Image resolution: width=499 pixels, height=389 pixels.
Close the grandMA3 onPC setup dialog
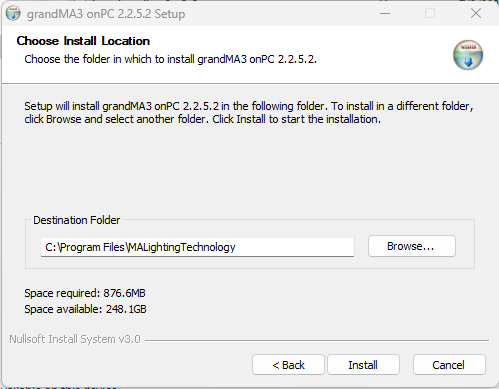[x=476, y=13]
